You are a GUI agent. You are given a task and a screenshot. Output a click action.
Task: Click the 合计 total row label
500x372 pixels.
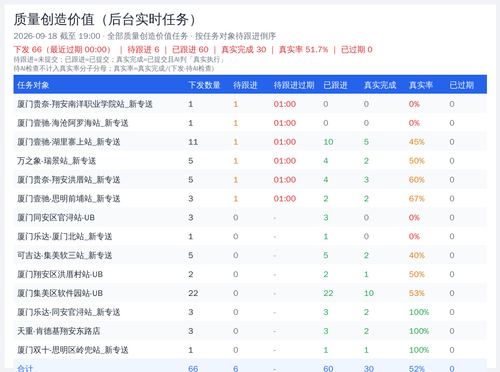[x=25, y=368]
